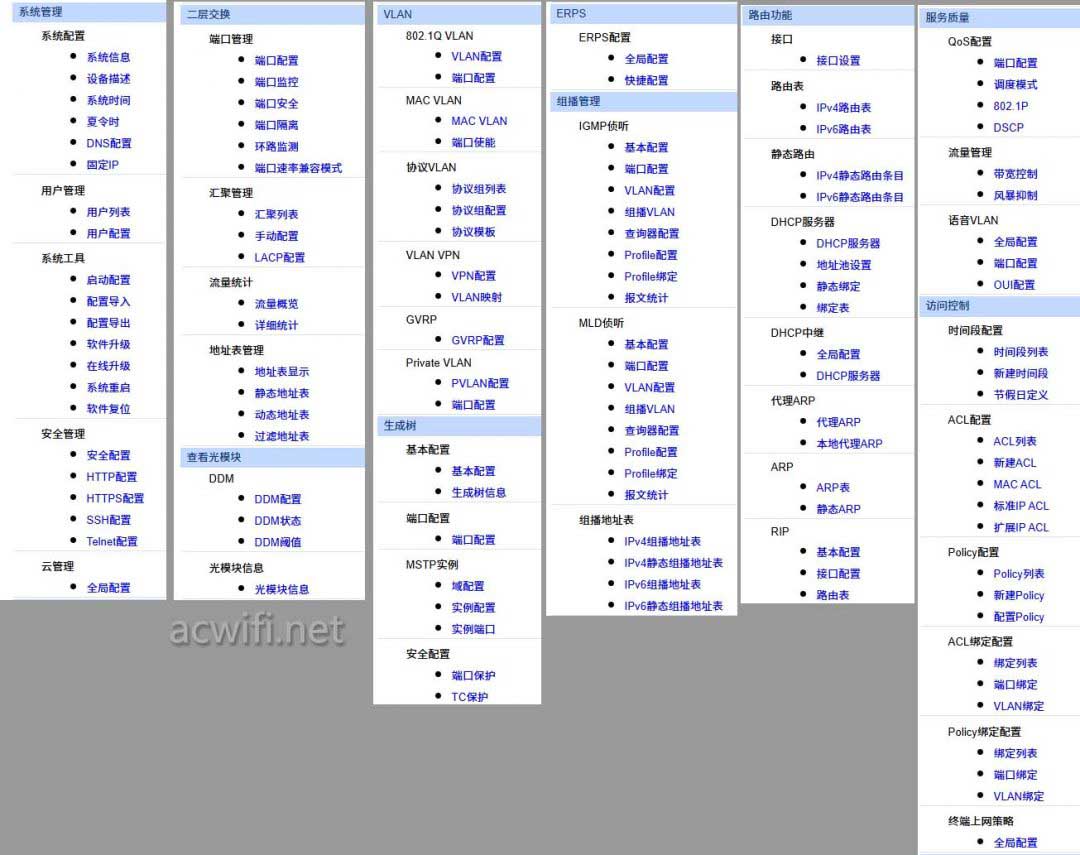1080x855 pixels.
Task: Open the IPv4路由表 link
Action: pyautogui.click(x=843, y=107)
